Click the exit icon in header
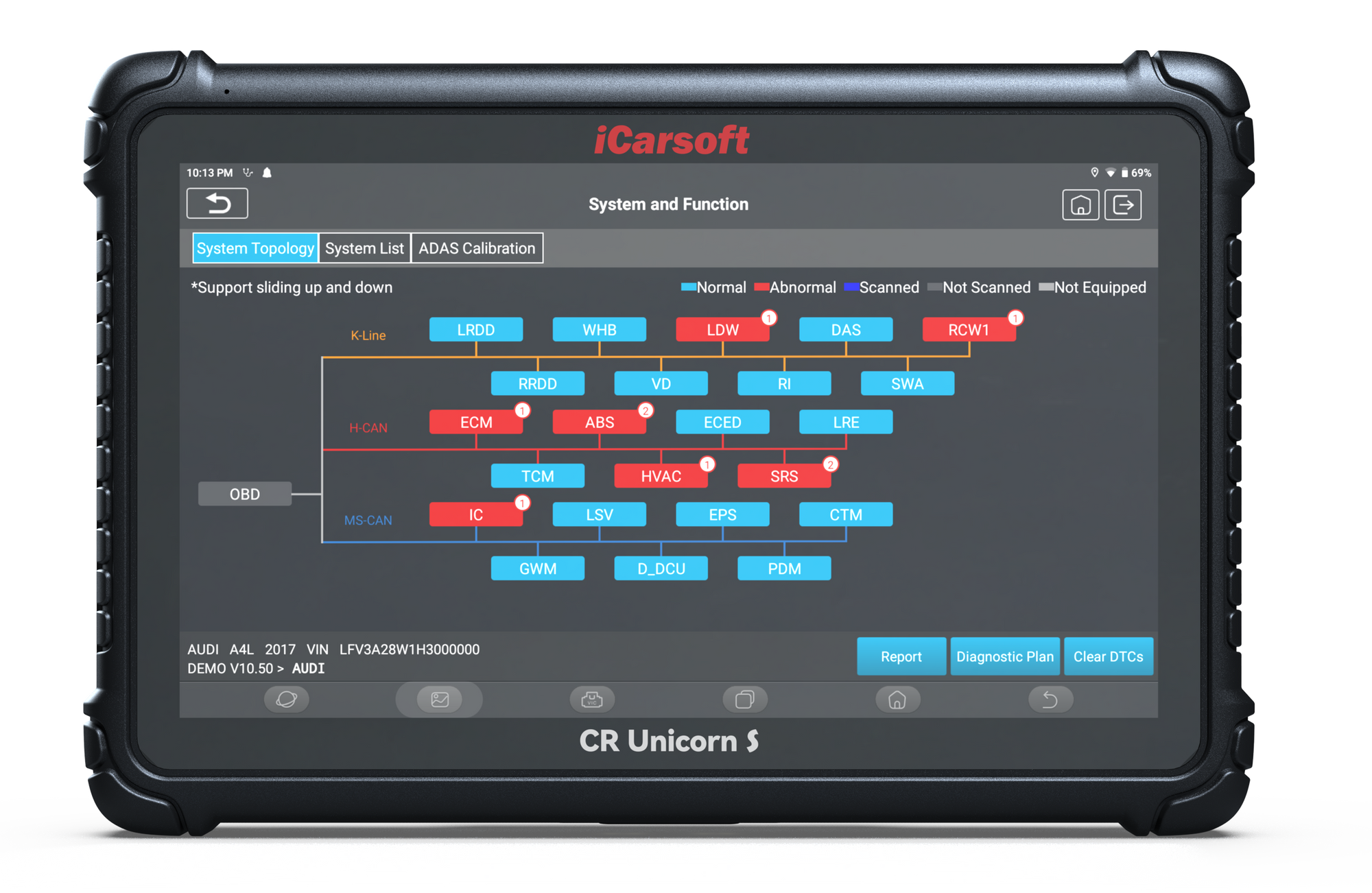Image resolution: width=1372 pixels, height=893 pixels. coord(1123,204)
